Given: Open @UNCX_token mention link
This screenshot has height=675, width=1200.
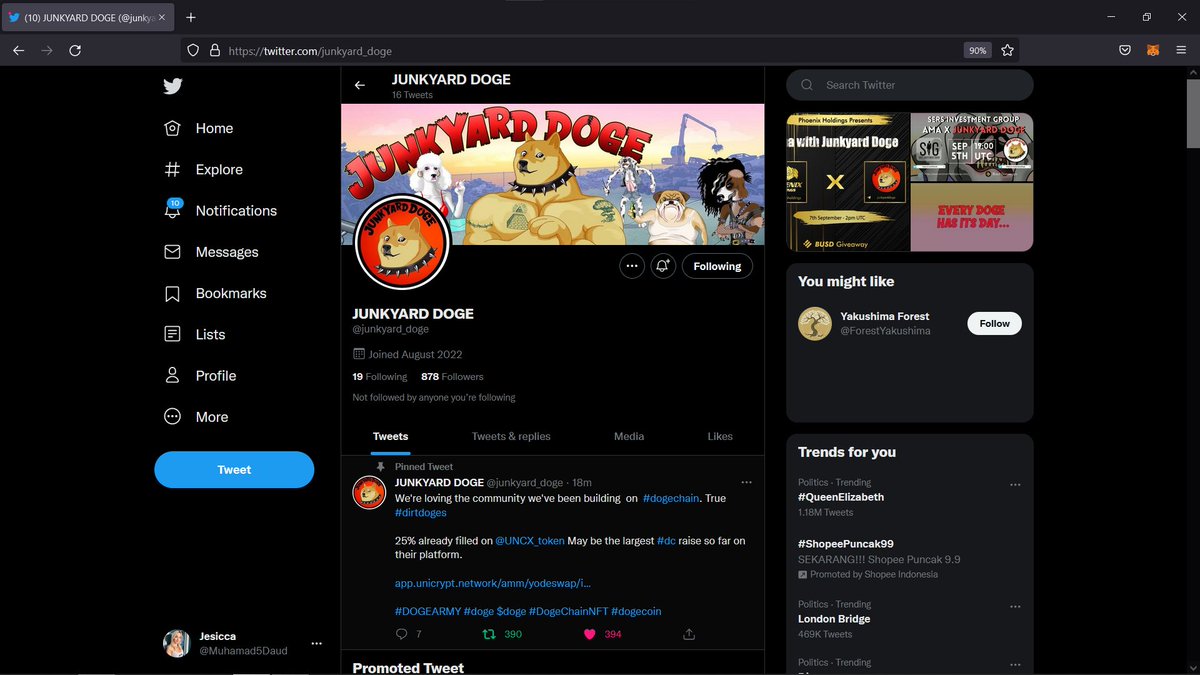Looking at the screenshot, I should point(530,541).
